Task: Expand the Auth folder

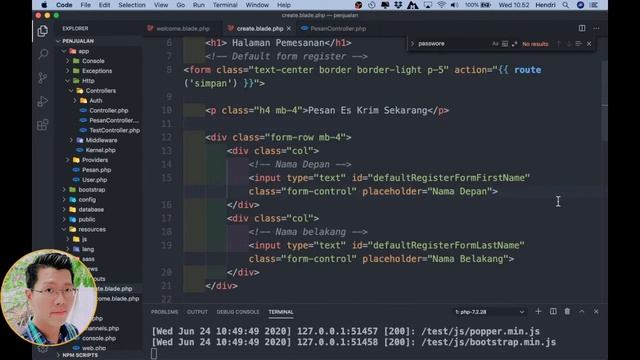Action: 96,100
